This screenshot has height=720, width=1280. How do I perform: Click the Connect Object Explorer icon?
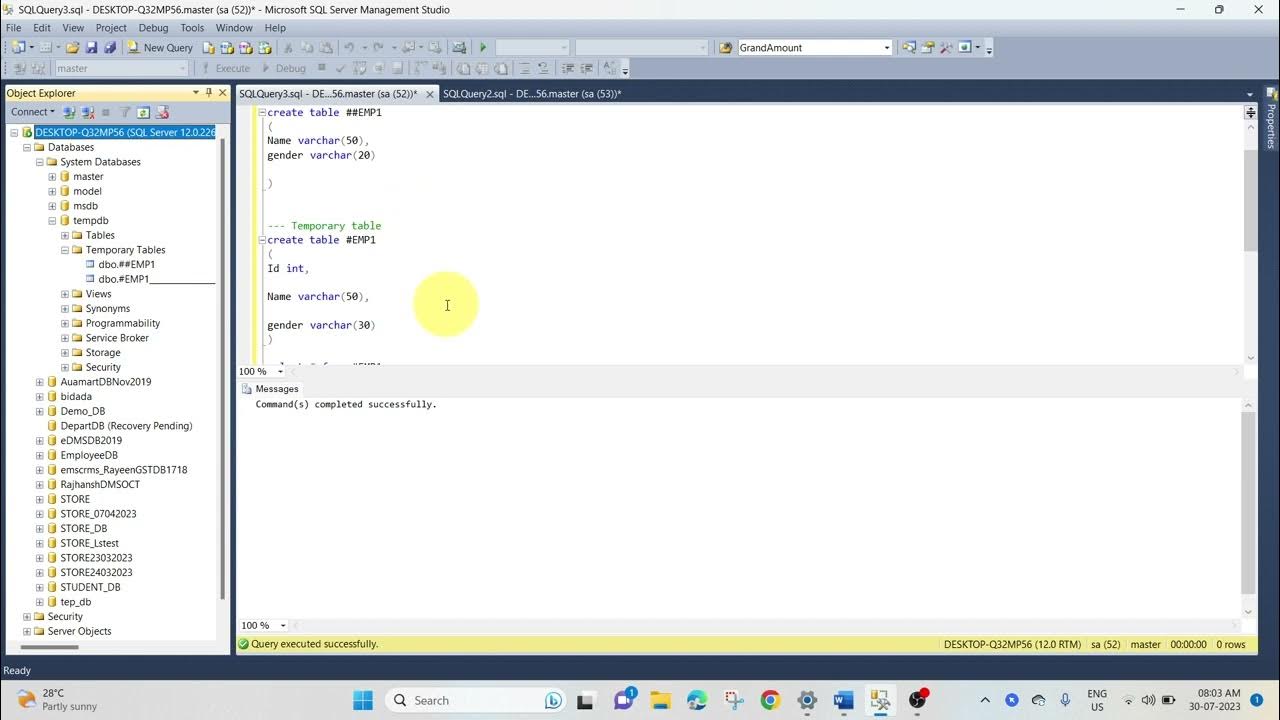69,112
